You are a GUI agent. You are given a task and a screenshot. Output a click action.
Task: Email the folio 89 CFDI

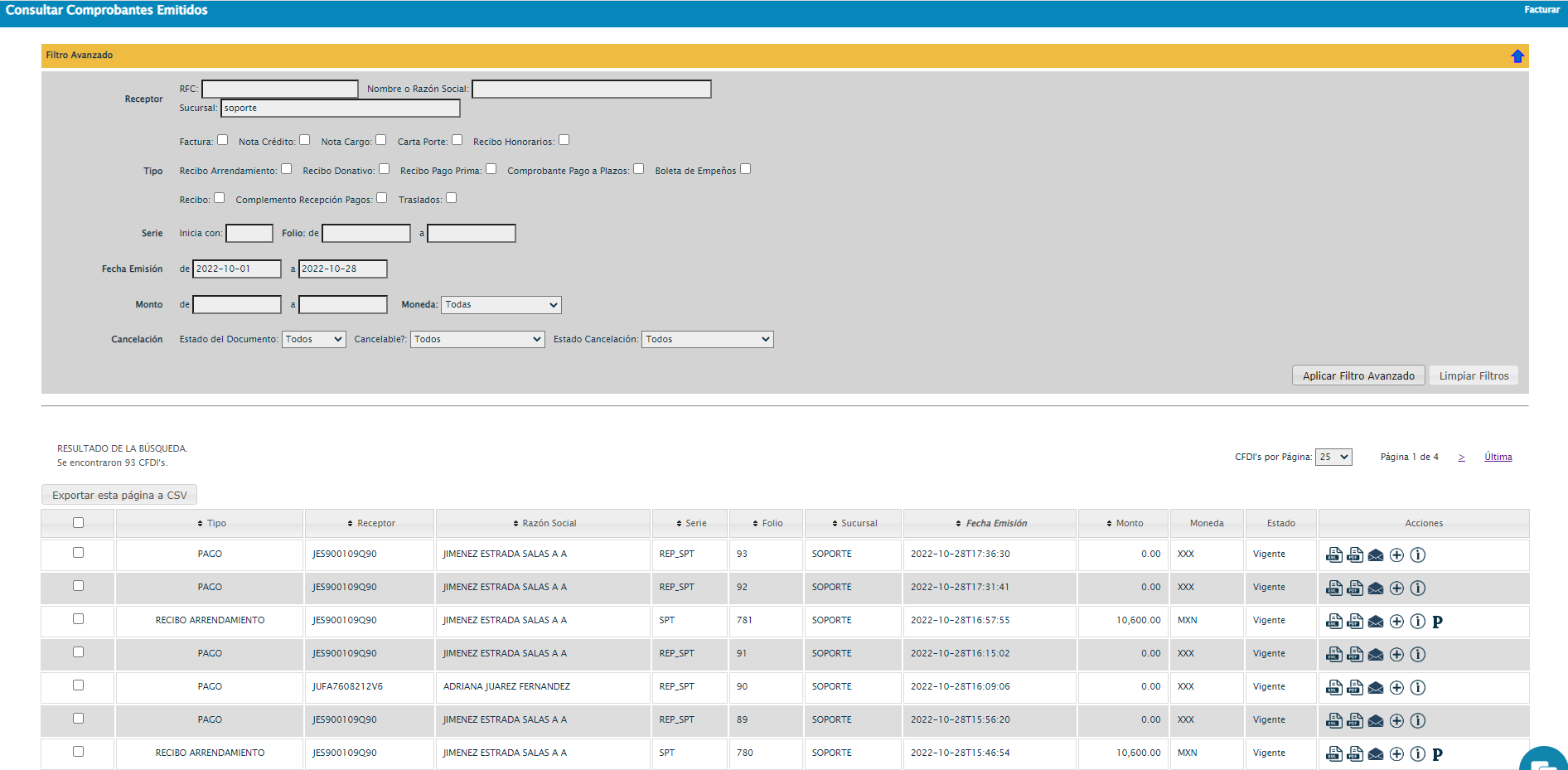click(1376, 720)
